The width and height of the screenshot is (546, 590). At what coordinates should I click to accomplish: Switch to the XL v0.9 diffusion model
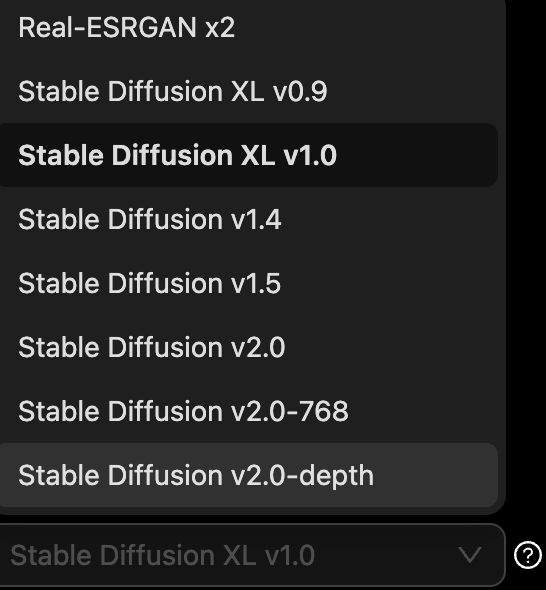(248, 91)
